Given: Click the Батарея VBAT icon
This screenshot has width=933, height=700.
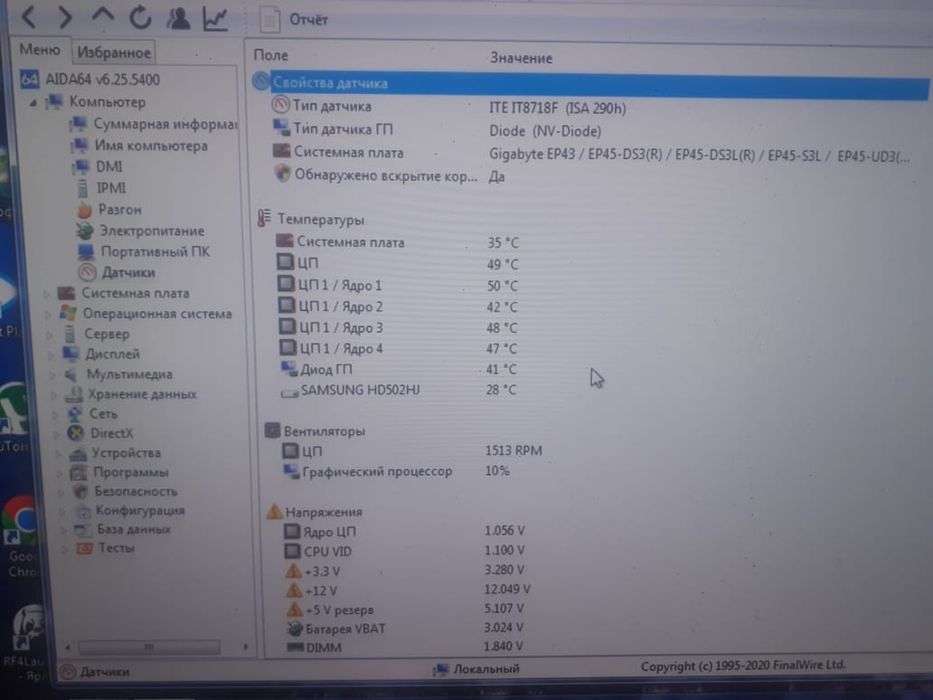Looking at the screenshot, I should (x=295, y=628).
